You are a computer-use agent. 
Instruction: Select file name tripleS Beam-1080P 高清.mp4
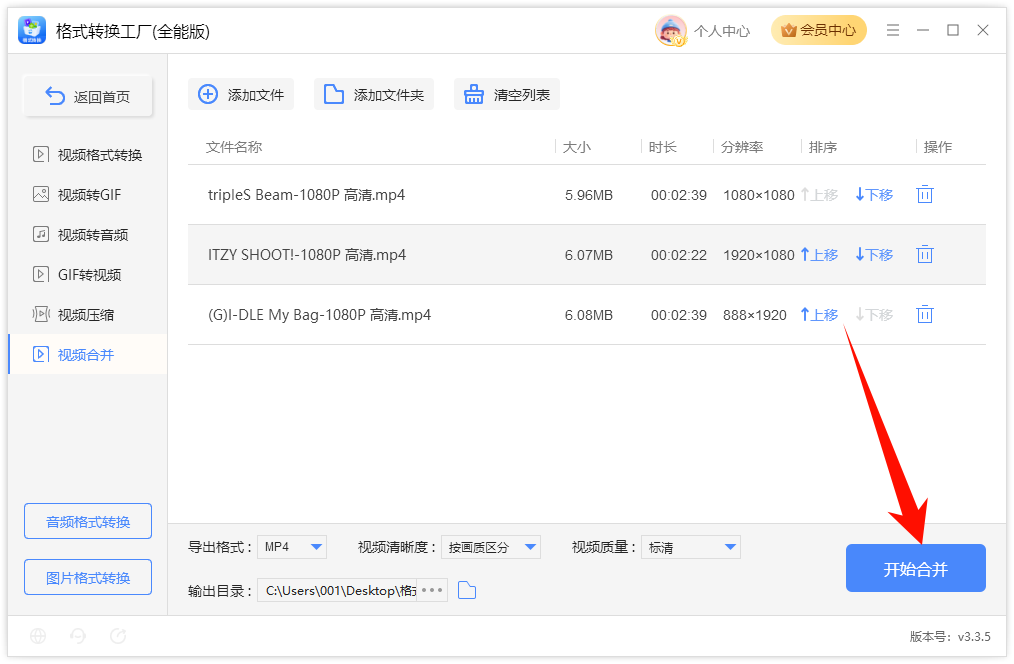[307, 195]
